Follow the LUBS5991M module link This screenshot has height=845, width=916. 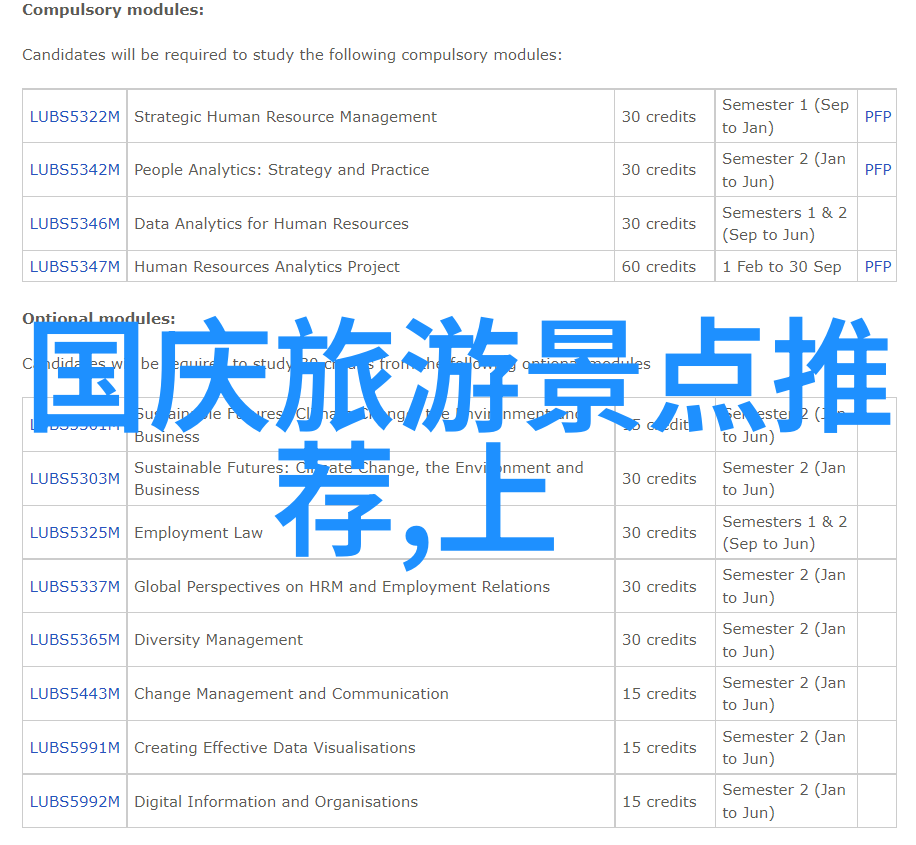click(x=75, y=748)
